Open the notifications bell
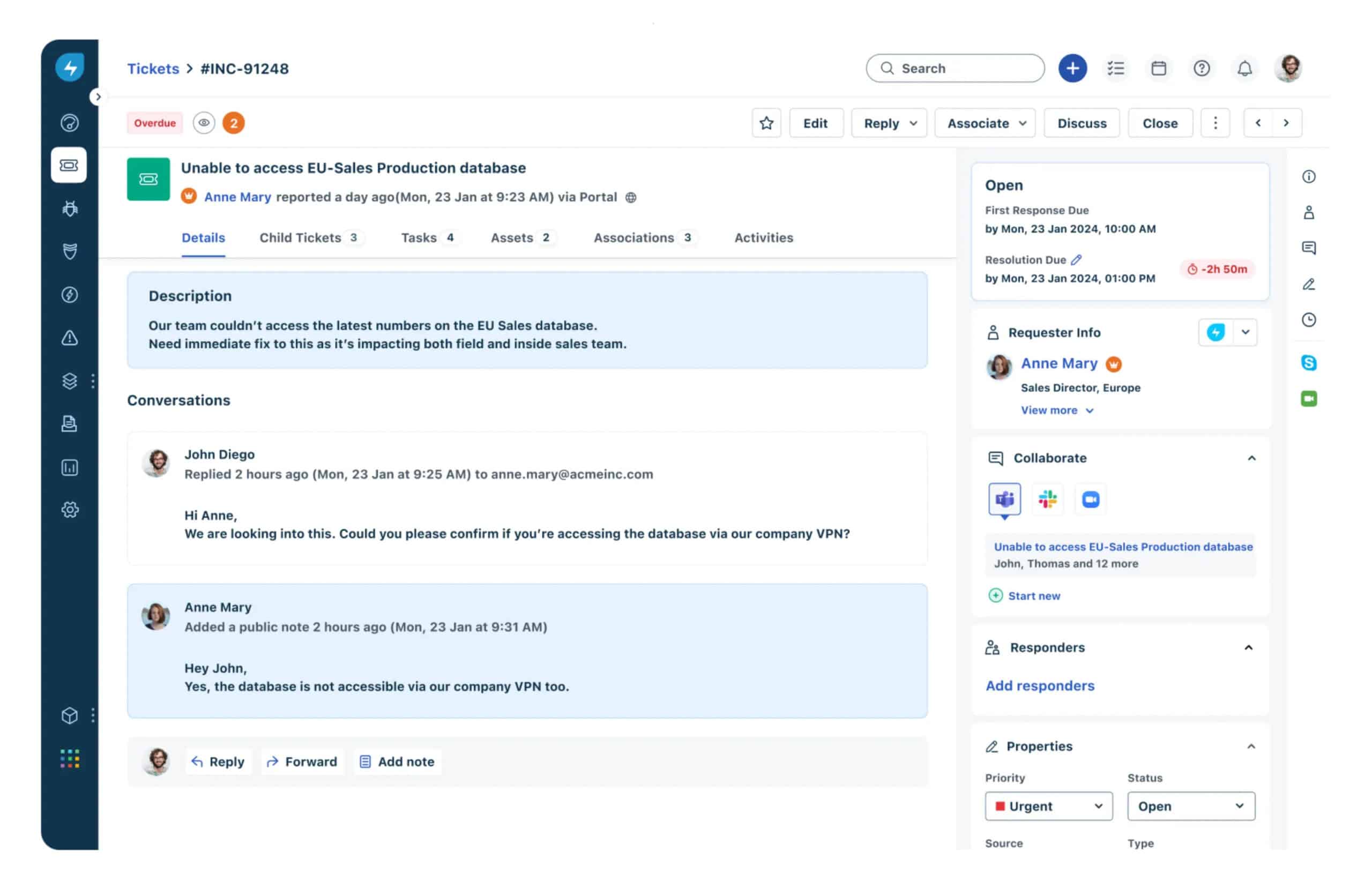The width and height of the screenshot is (1372, 888). 1244,68
